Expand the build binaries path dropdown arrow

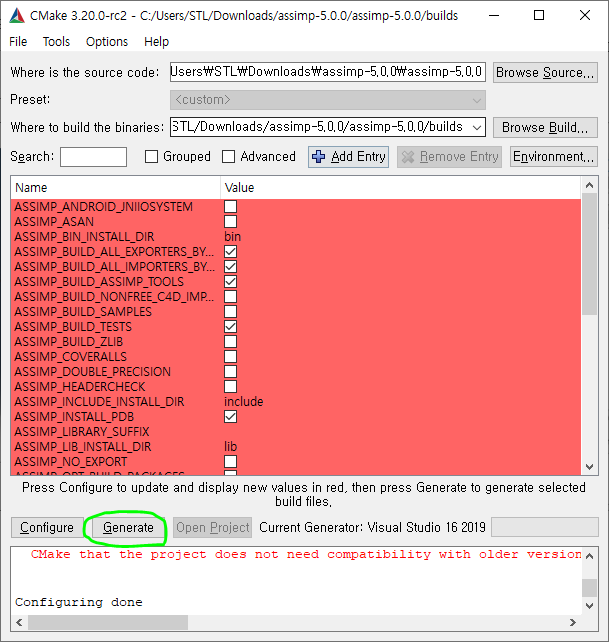click(x=477, y=127)
